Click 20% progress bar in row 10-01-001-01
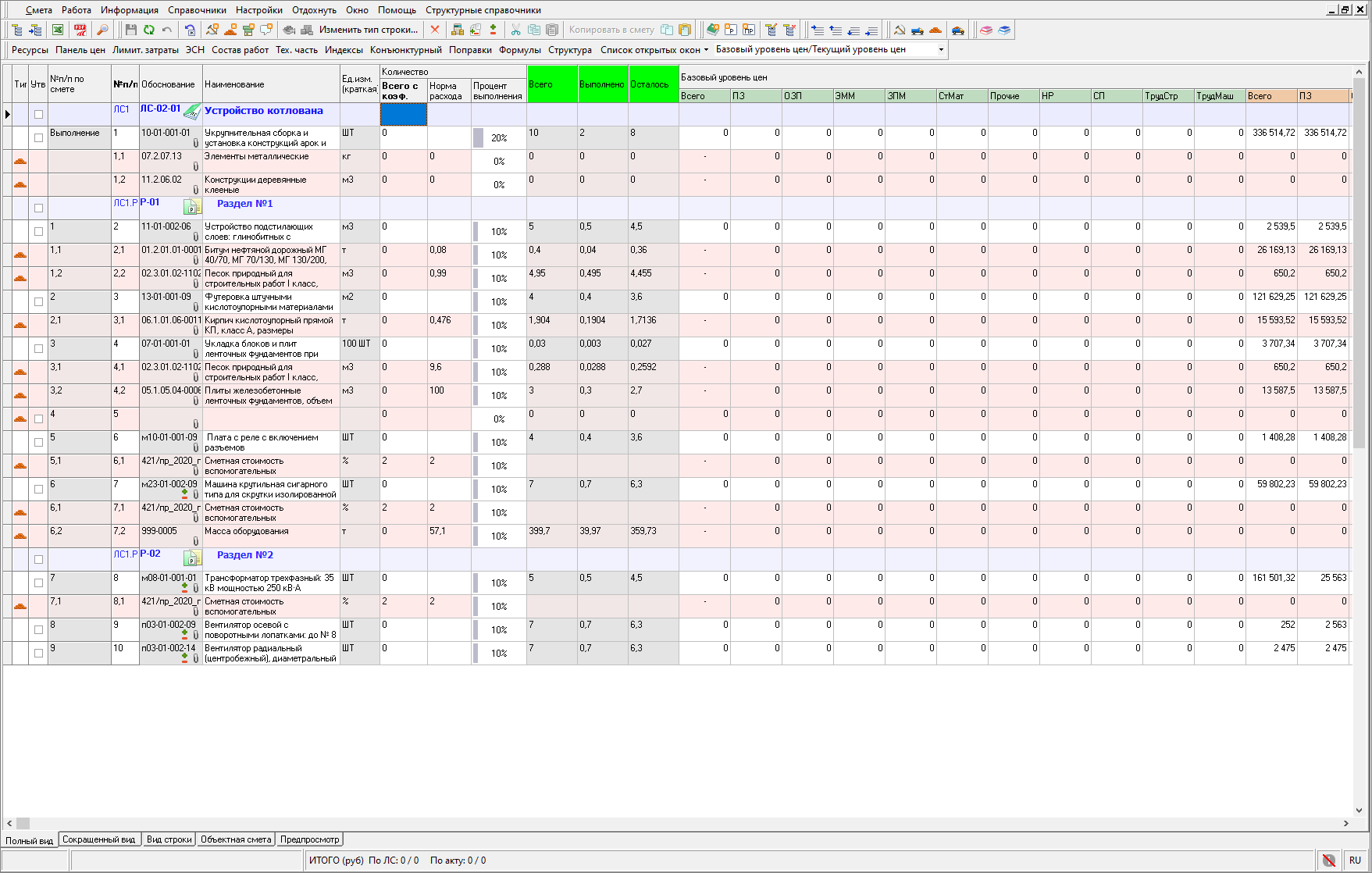This screenshot has height=873, width=1372. (498, 137)
